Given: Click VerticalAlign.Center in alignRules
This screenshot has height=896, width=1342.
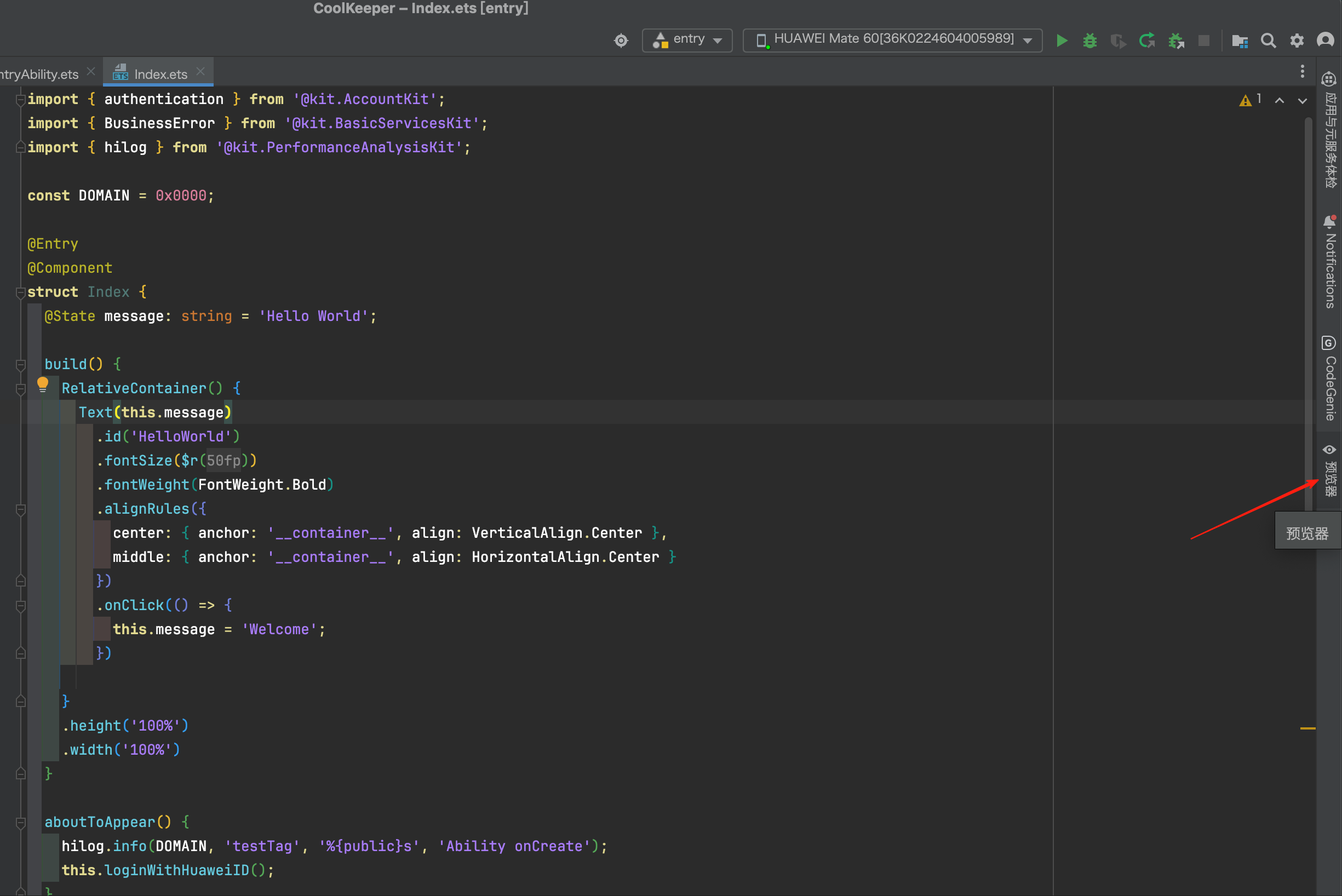Looking at the screenshot, I should (557, 533).
